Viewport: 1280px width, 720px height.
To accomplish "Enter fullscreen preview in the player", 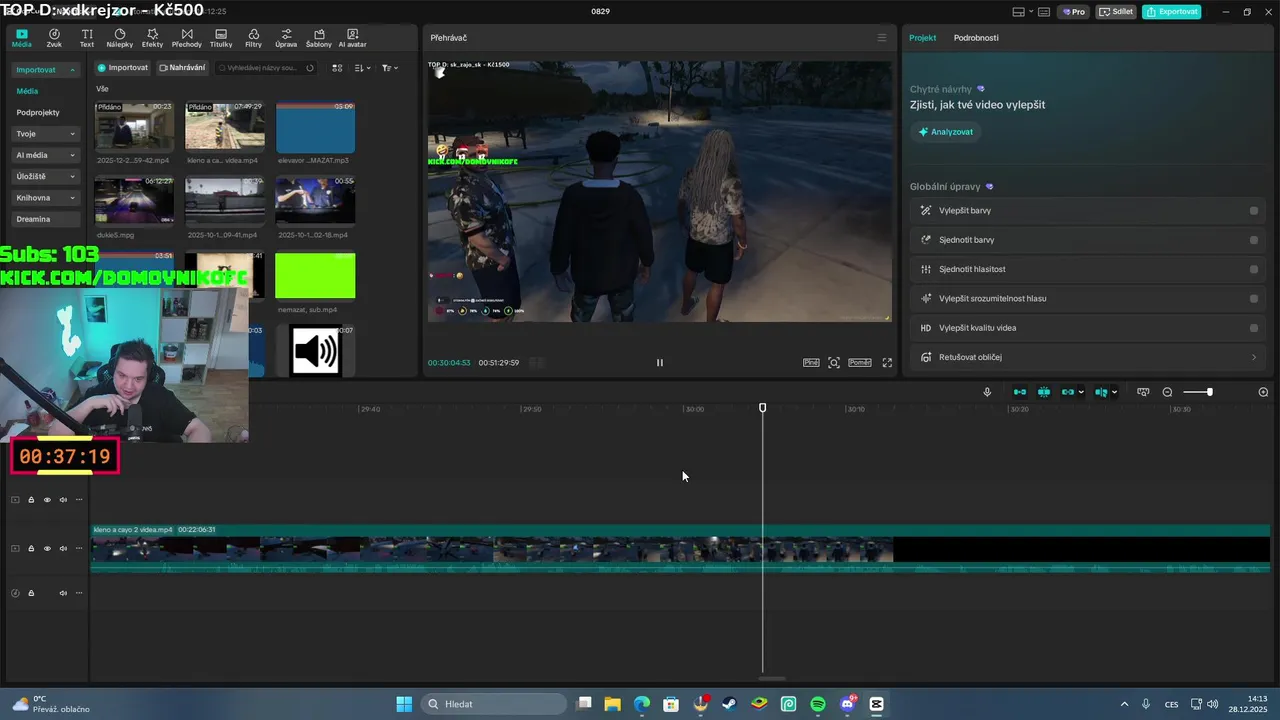I will tap(887, 363).
